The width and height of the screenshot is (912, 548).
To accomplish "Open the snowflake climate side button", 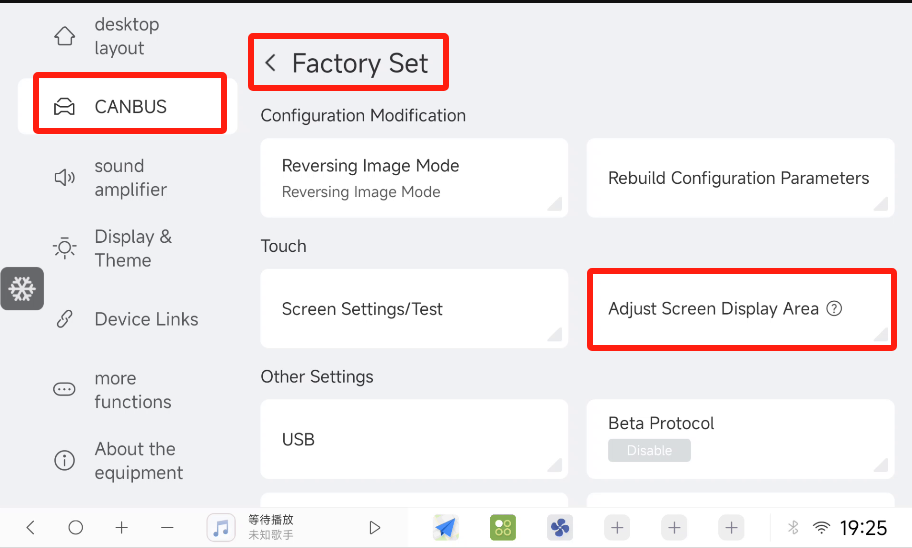I will point(22,289).
